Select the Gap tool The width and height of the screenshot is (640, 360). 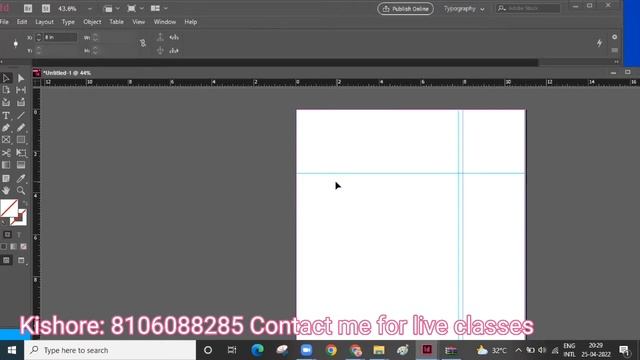pyautogui.click(x=21, y=90)
